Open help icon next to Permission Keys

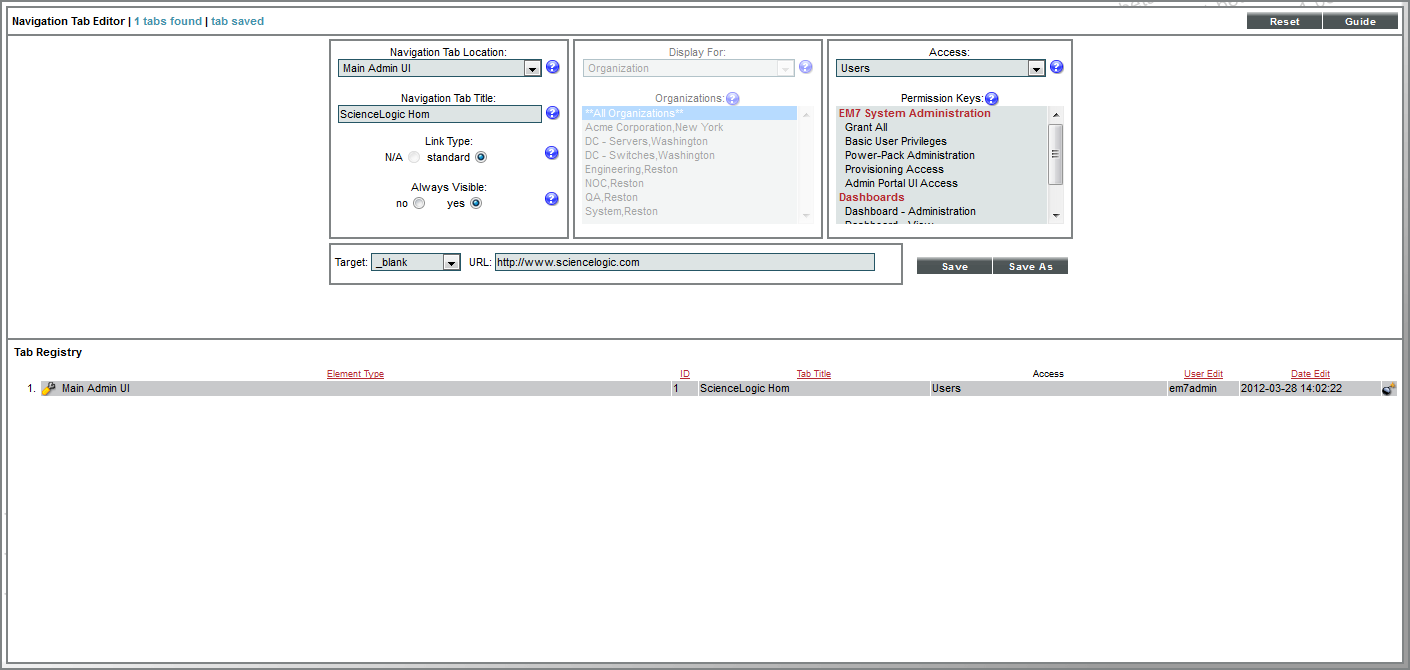pos(991,99)
